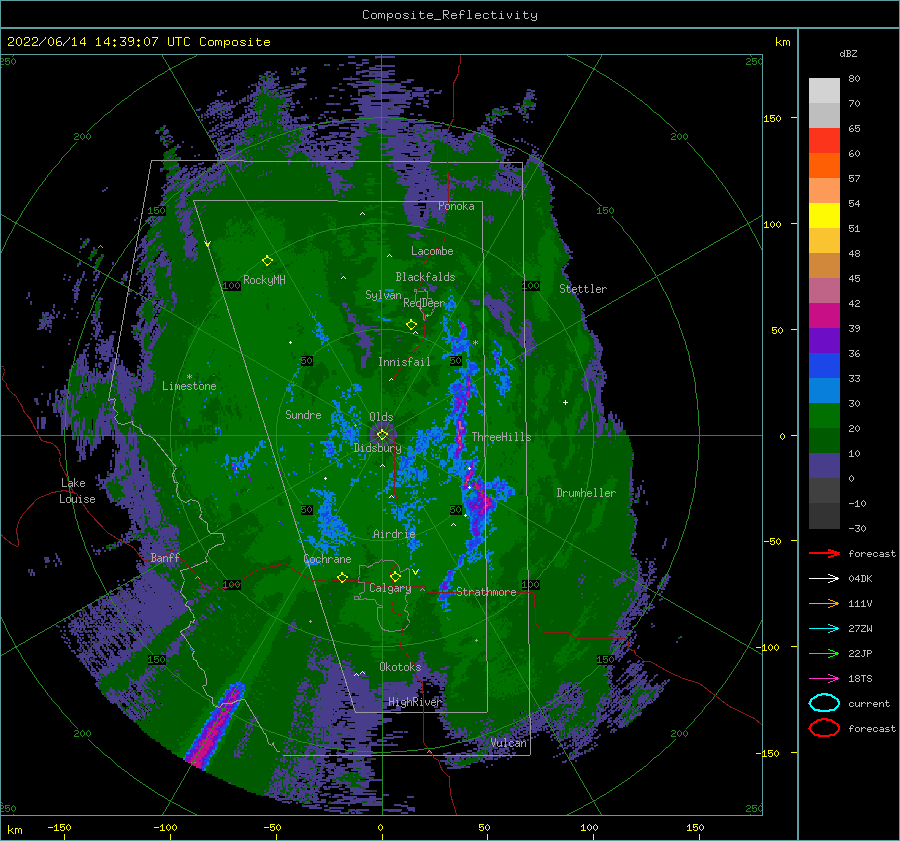Viewport: 900px width, 841px height.
Task: Click the -150 tick on bottom axis
Action: (x=59, y=827)
